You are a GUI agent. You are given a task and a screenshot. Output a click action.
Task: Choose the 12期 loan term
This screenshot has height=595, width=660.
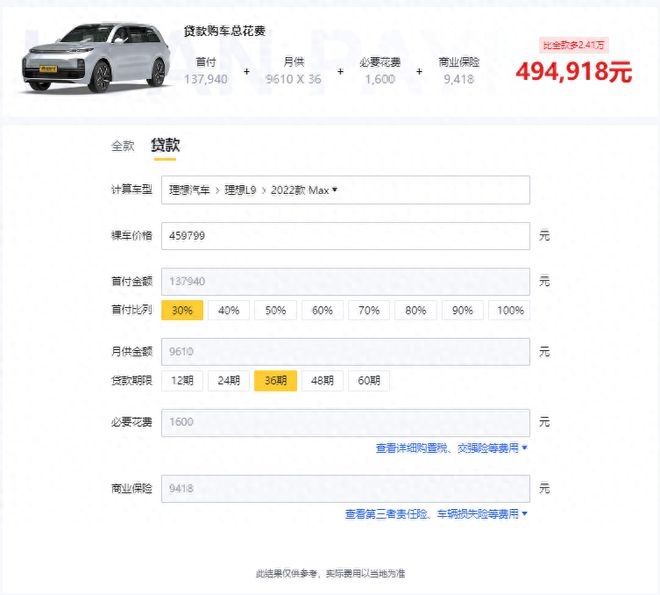pyautogui.click(x=182, y=380)
